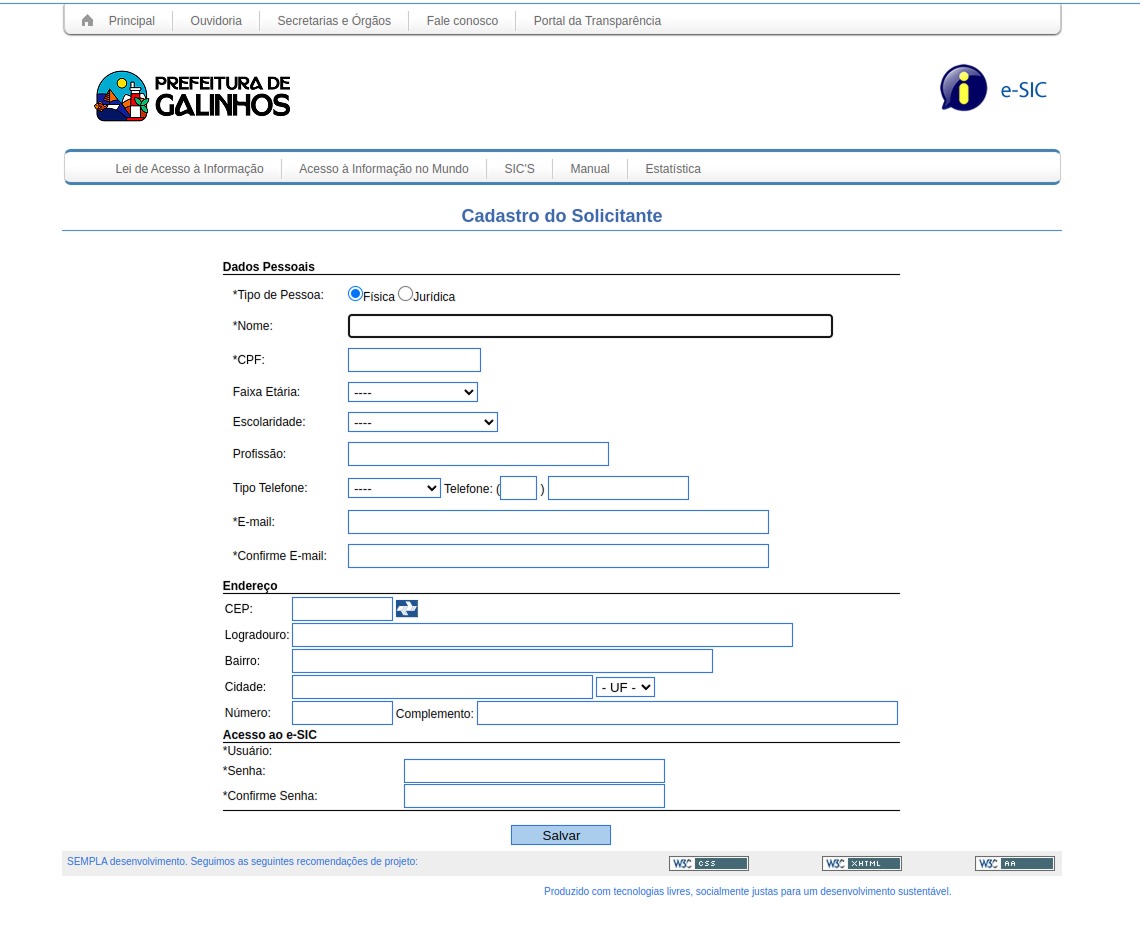Select the Jurídica person type radio
This screenshot has width=1140, height=925.
click(405, 294)
